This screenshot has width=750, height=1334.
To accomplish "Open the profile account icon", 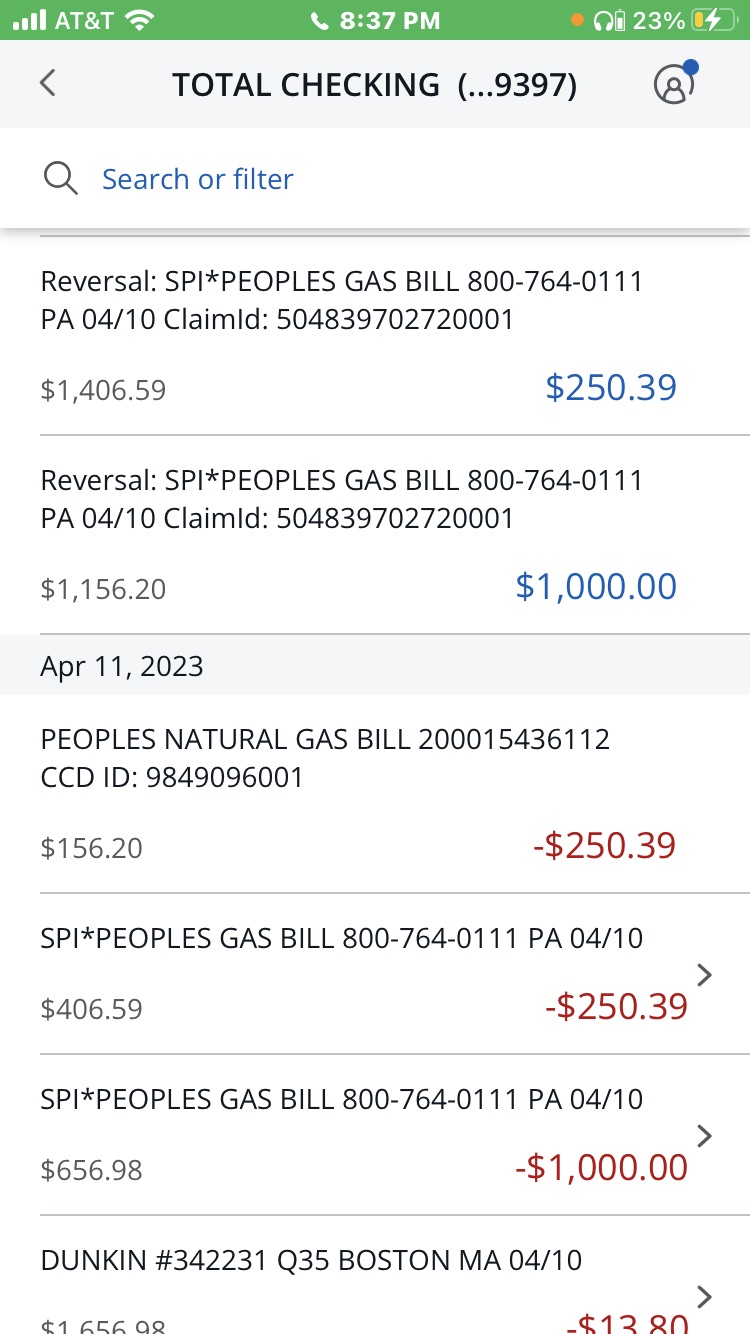I will [674, 85].
